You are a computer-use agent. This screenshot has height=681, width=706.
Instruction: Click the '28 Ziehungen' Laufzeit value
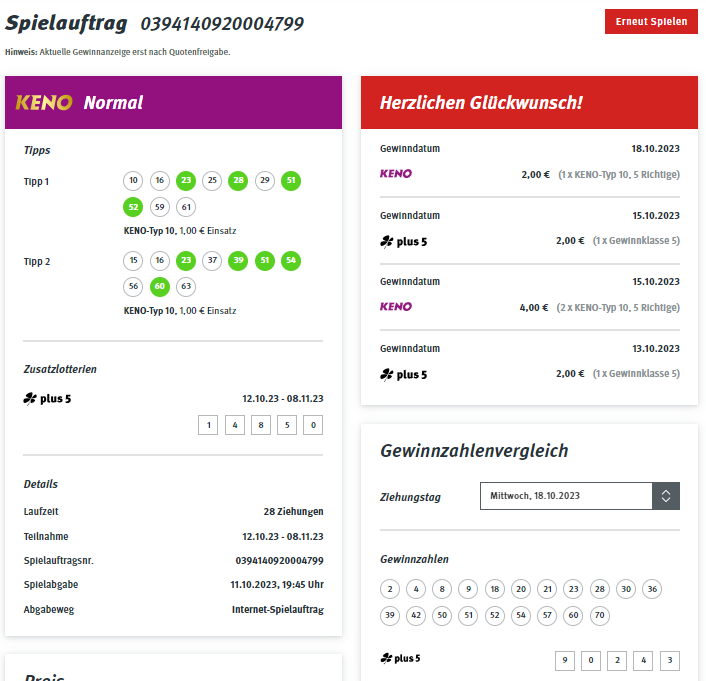coord(294,512)
